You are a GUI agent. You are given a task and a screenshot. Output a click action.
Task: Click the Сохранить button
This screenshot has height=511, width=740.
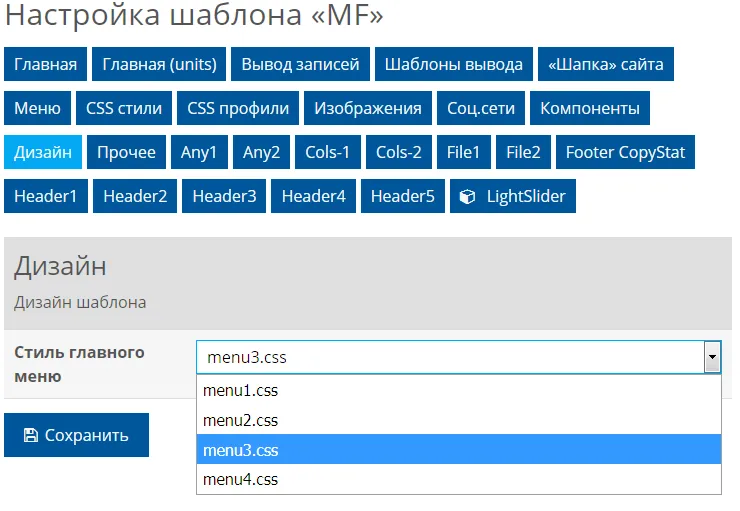coord(76,435)
